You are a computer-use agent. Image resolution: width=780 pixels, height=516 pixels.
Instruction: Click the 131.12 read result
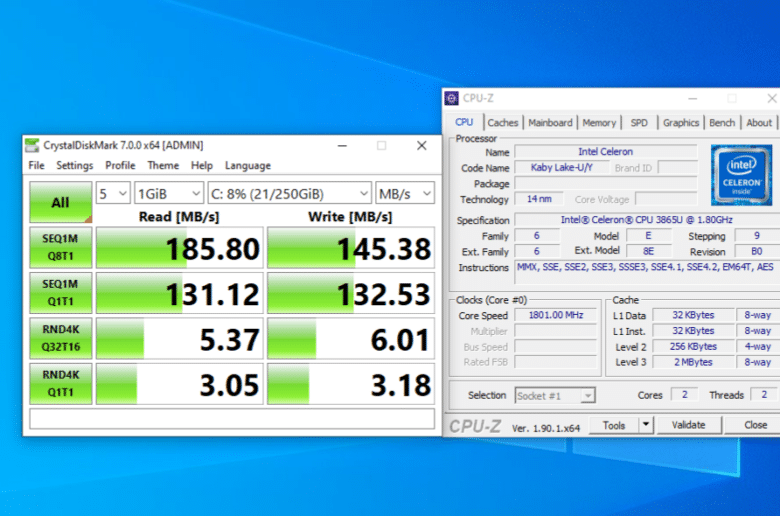click(180, 293)
